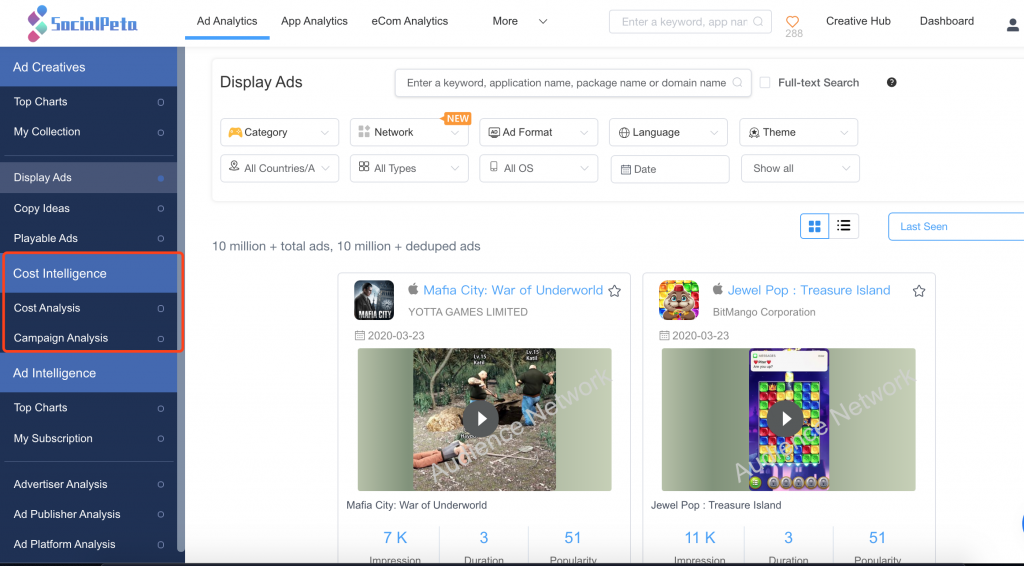The height and width of the screenshot is (566, 1024).
Task: Open Ad Publisher Analysis in sidebar
Action: pyautogui.click(x=88, y=514)
